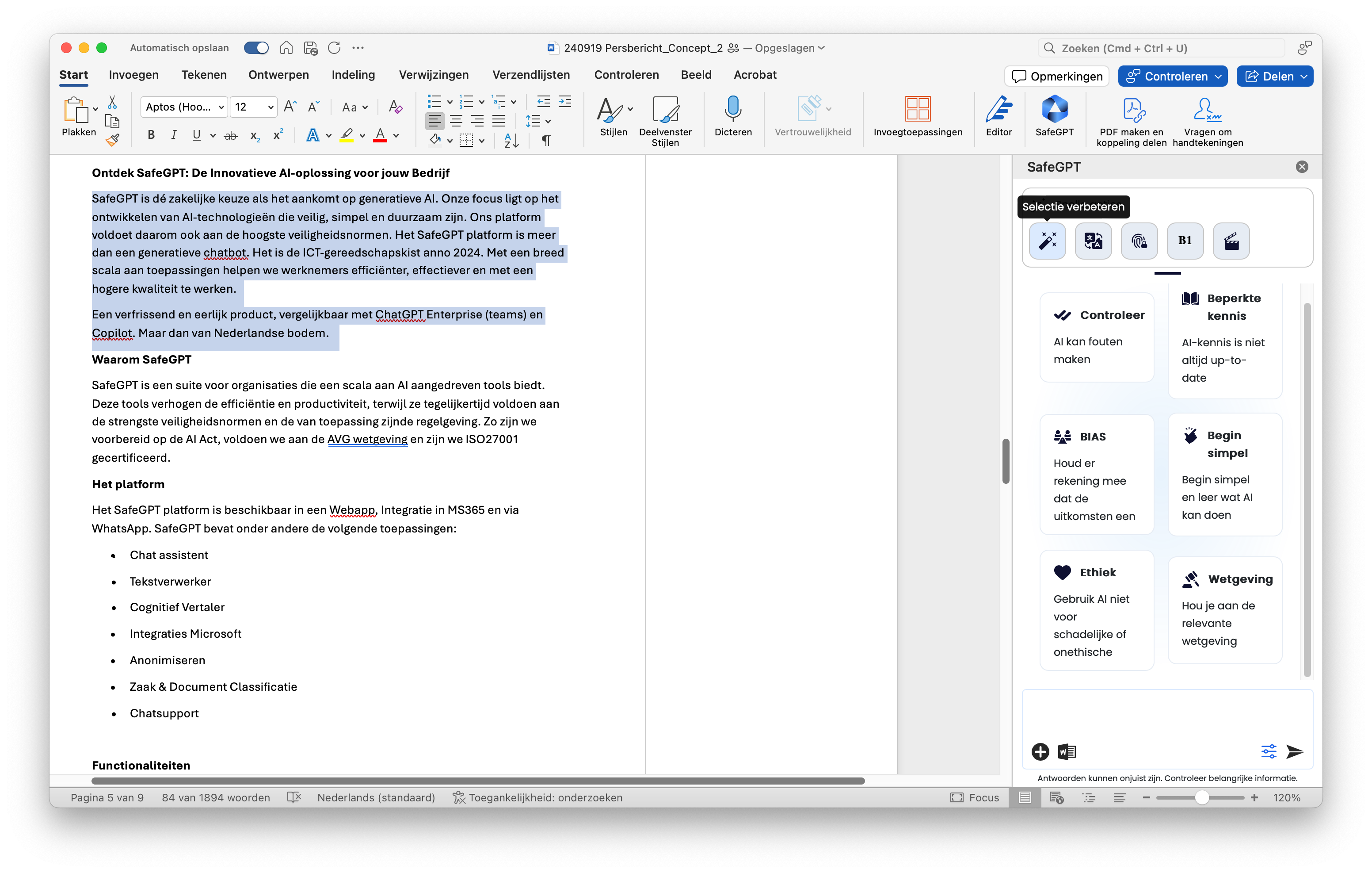Click Focus mode button
The height and width of the screenshot is (873, 1372).
(975, 798)
